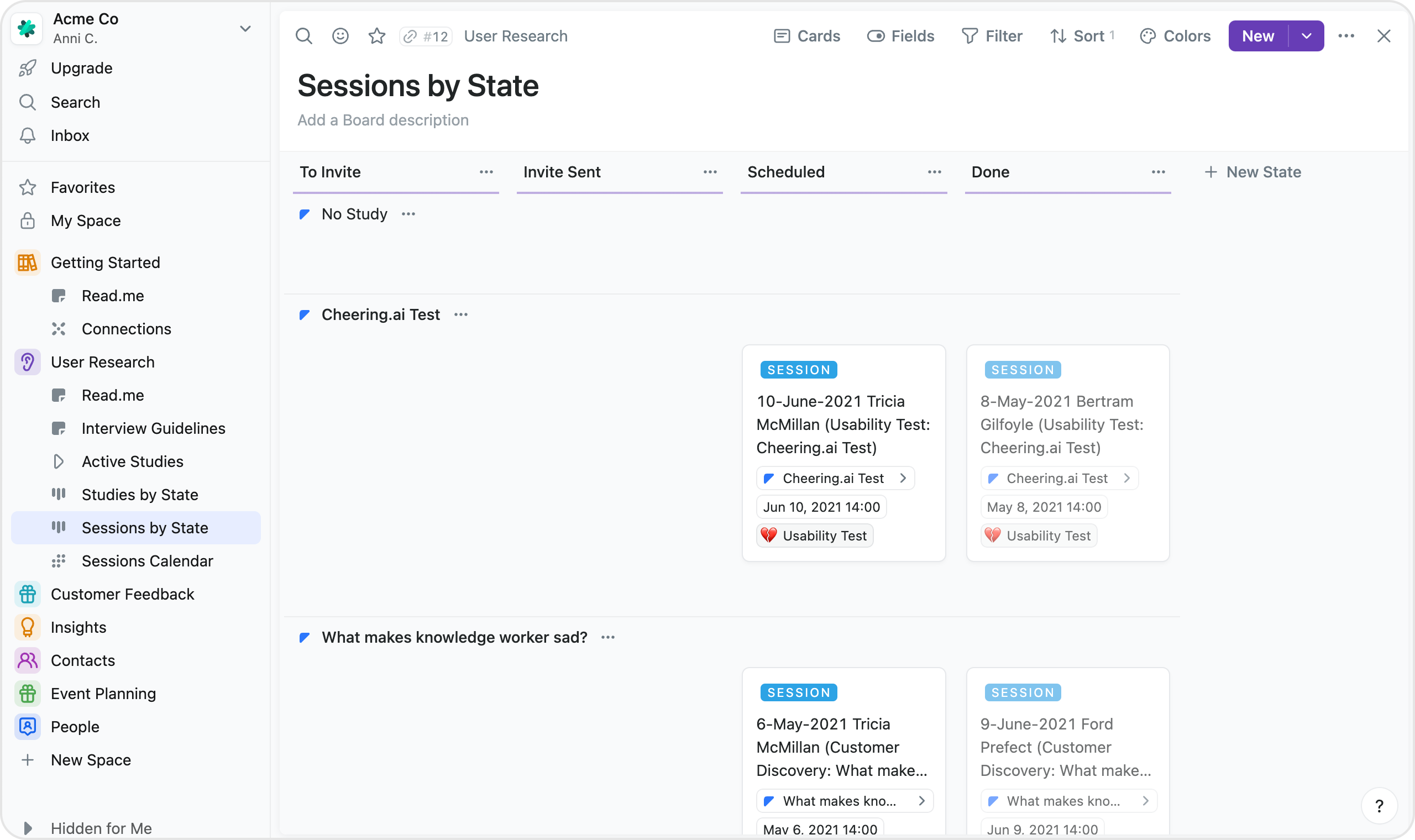
Task: Star this board as favorite
Action: click(377, 36)
